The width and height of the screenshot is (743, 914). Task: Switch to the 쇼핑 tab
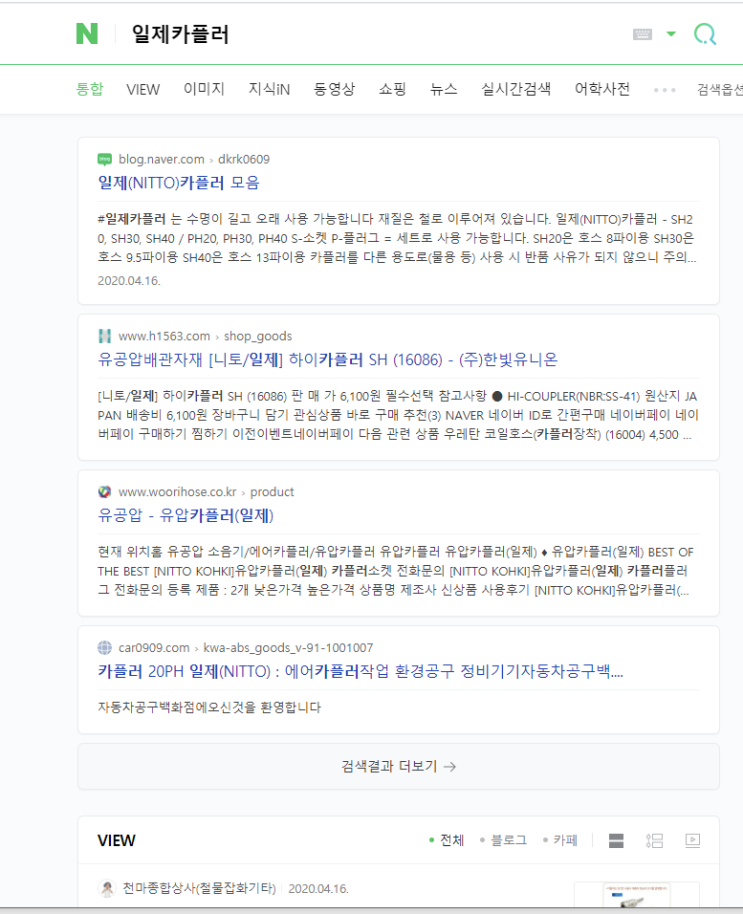[392, 89]
